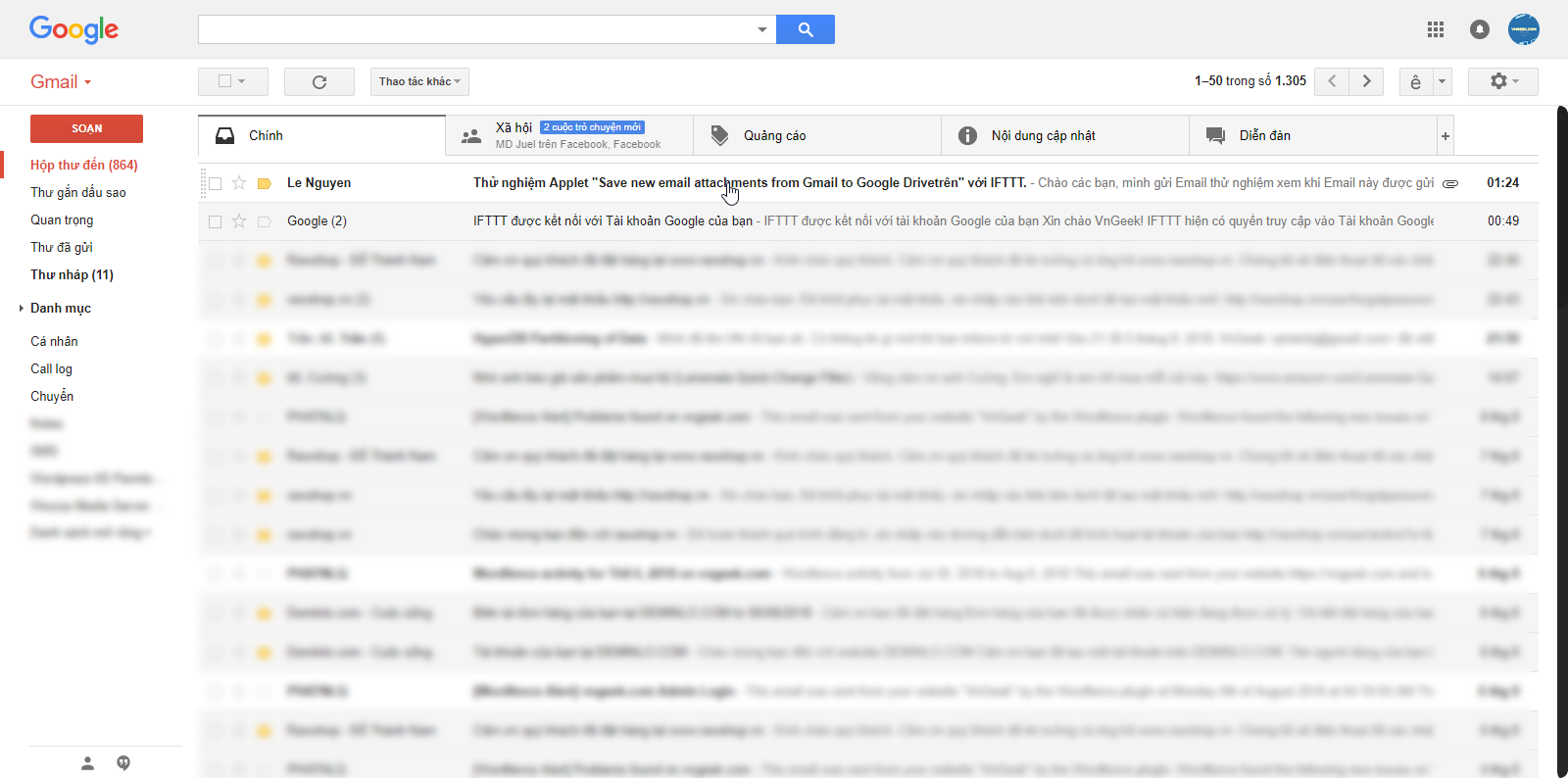Open Thư nháp (11) folder

73,275
